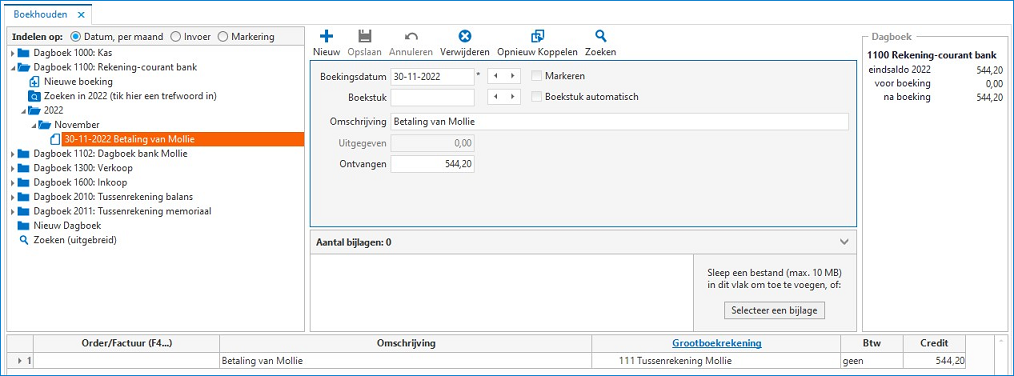Click the Omschrijving input field
This screenshot has height=376, width=1014.
click(620, 122)
